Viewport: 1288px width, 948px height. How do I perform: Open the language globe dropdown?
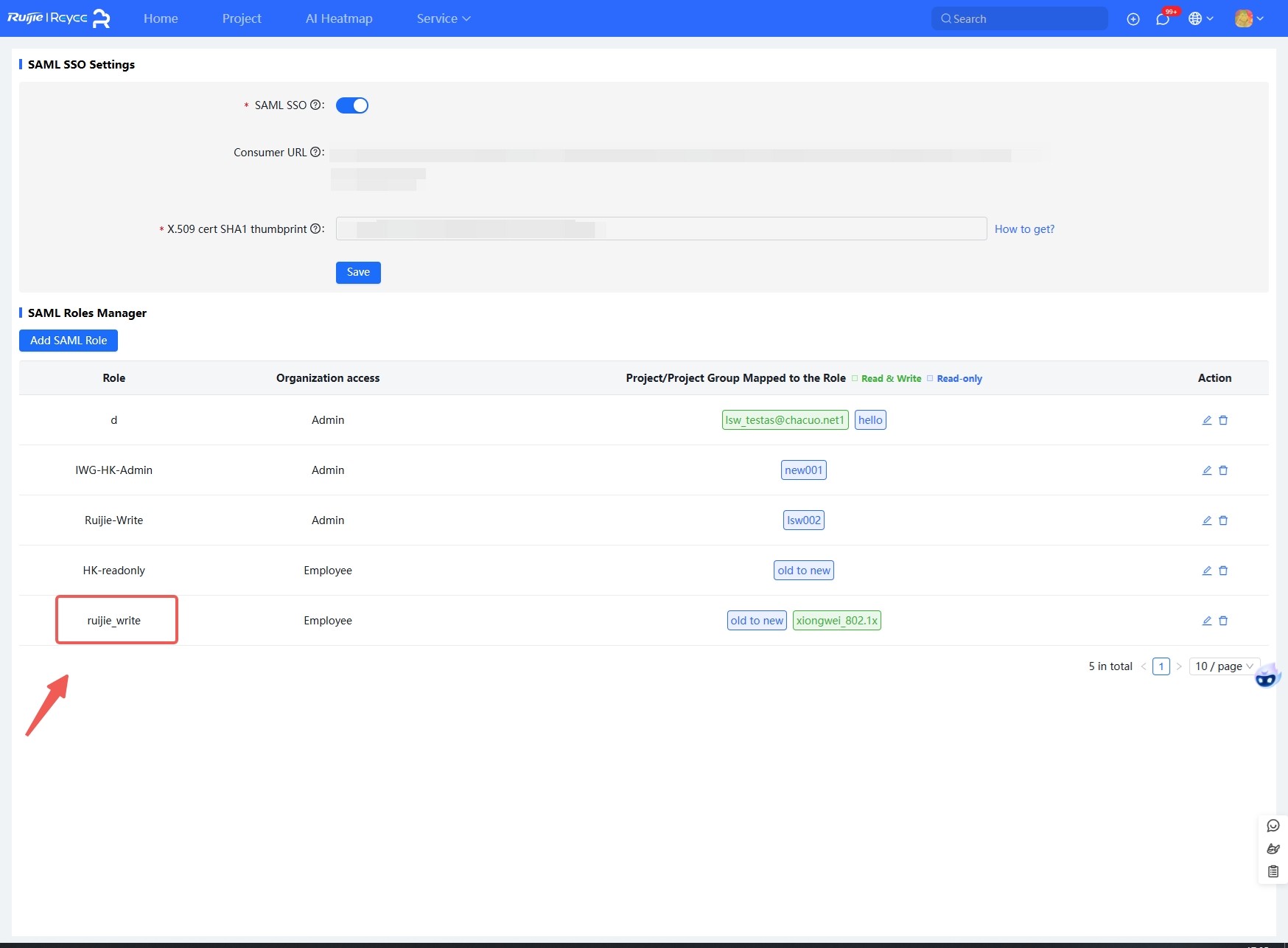[x=1200, y=18]
